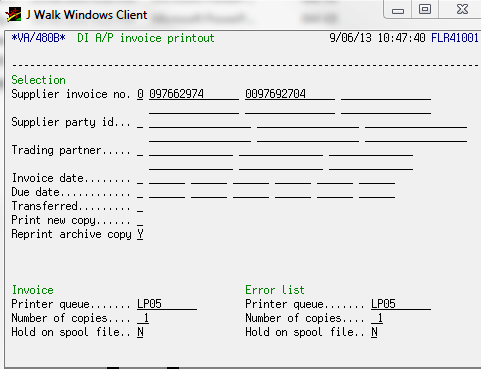Click the Supplier invoice no. label
This screenshot has height=369, width=481.
point(70,94)
